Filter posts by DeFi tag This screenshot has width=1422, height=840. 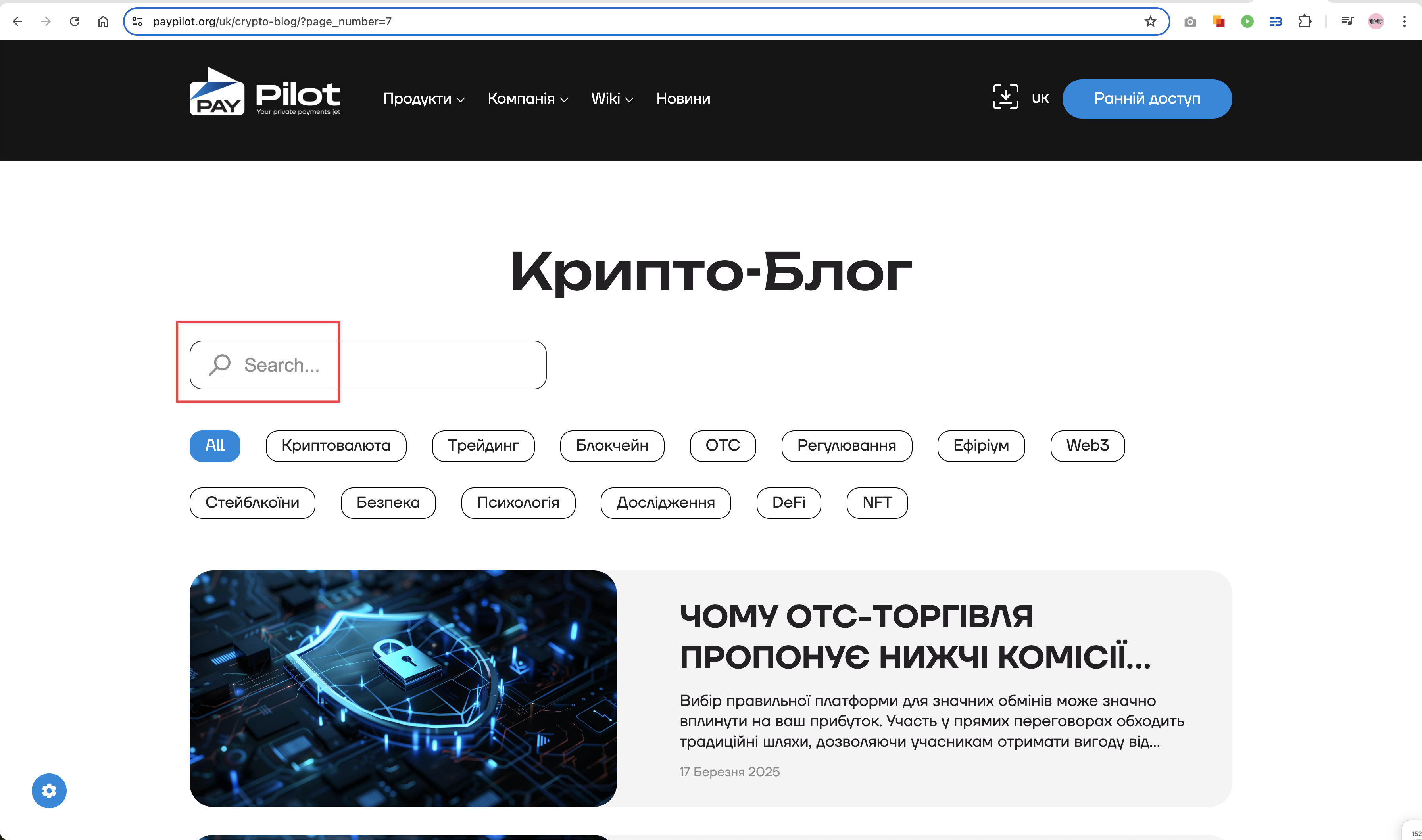coord(788,502)
